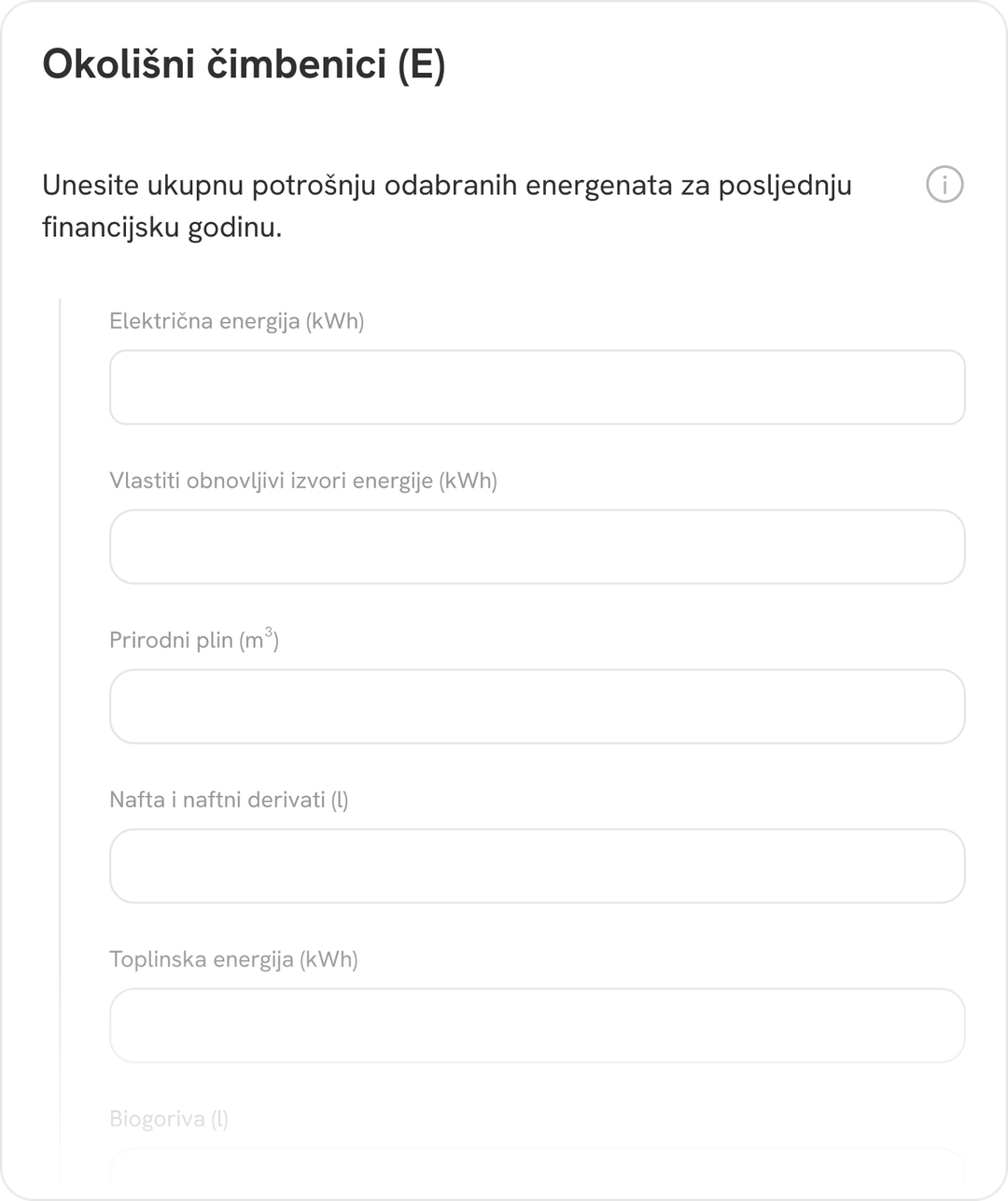
Task: Click the word 'Okolišni' in the heading
Action: click(x=118, y=66)
